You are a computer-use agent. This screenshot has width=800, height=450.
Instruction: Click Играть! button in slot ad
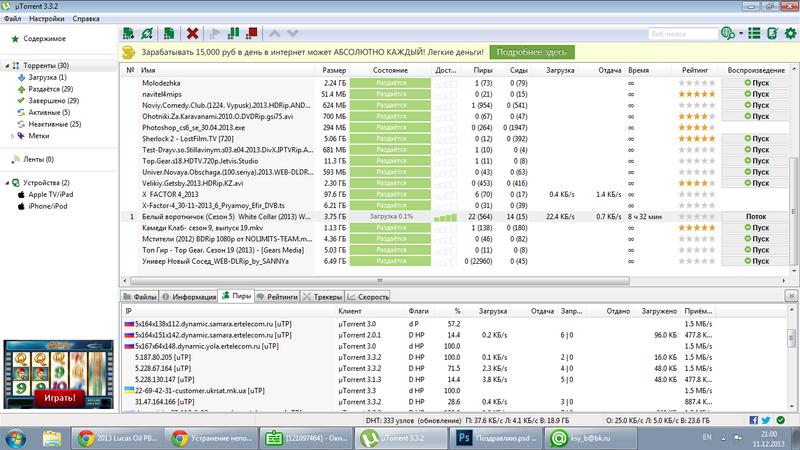tap(59, 398)
